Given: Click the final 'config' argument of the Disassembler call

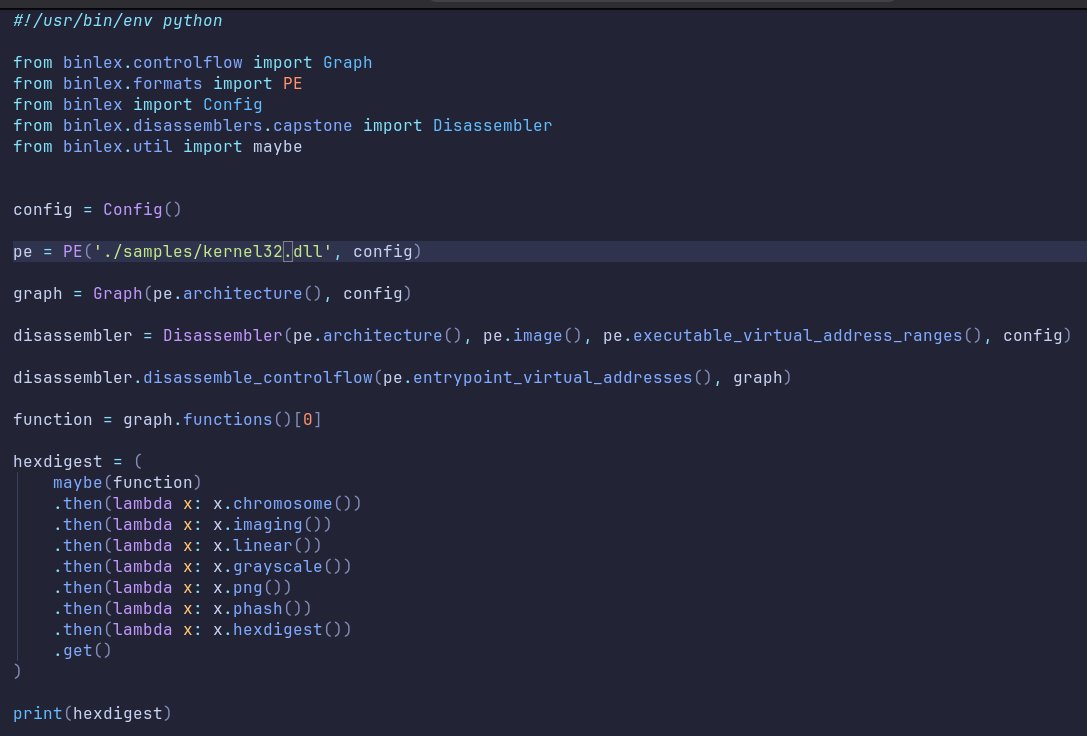Looking at the screenshot, I should pyautogui.click(x=1033, y=335).
